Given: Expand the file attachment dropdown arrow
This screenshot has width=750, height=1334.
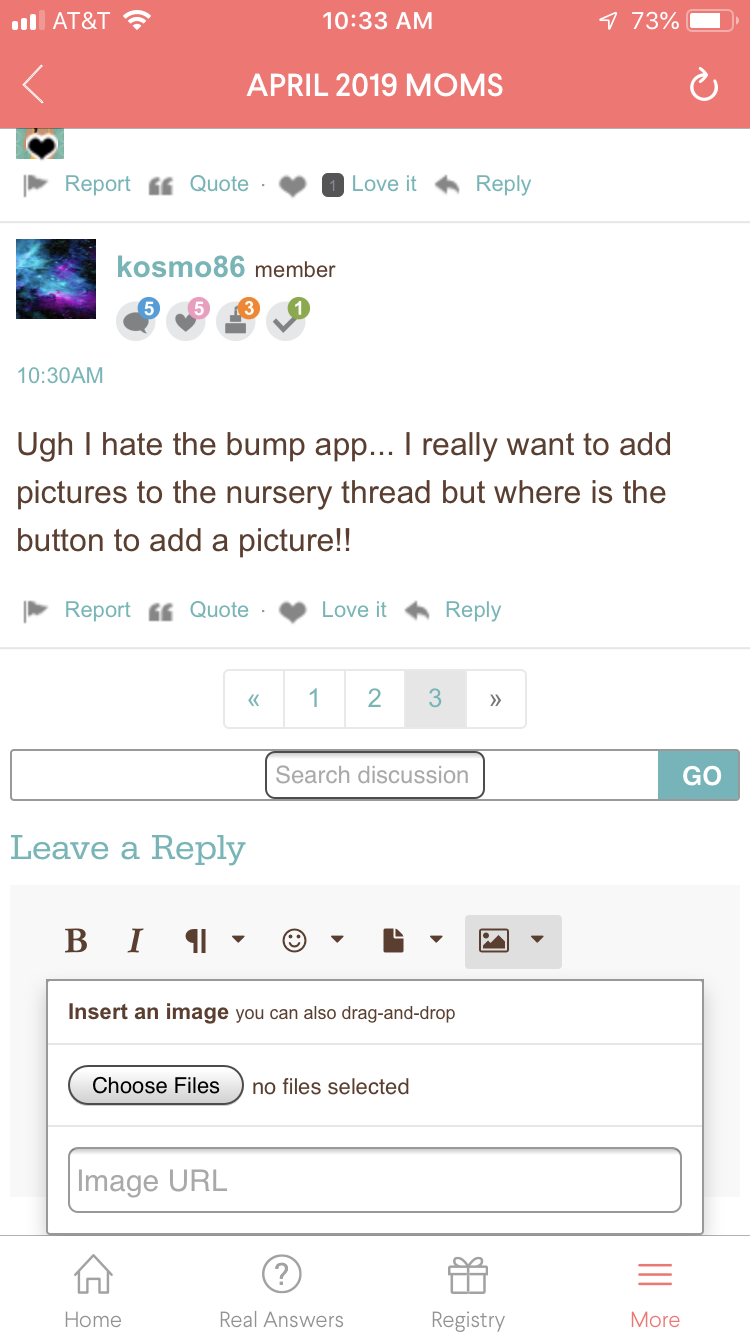Looking at the screenshot, I should (x=436, y=939).
